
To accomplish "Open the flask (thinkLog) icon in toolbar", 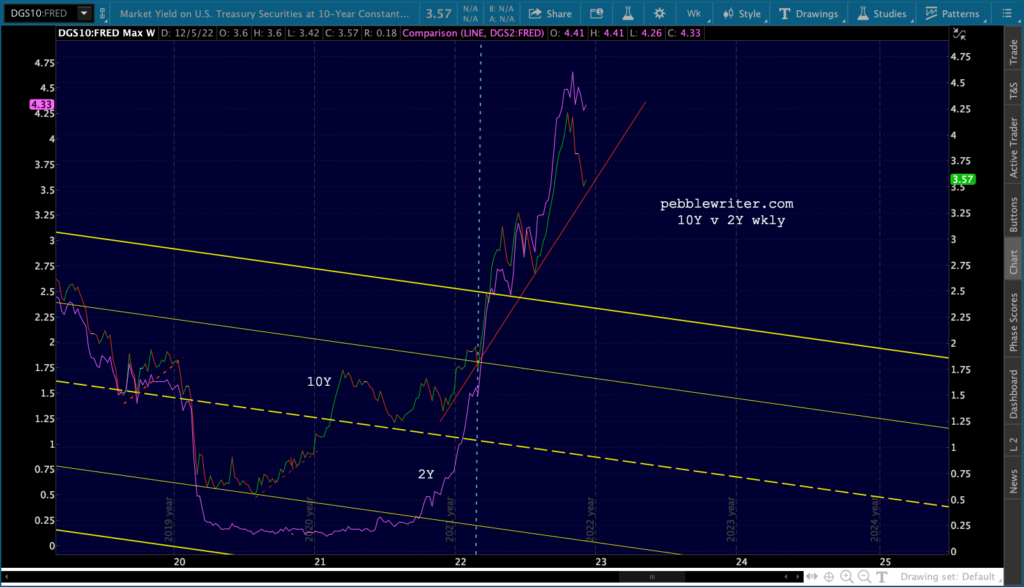I will (x=628, y=13).
